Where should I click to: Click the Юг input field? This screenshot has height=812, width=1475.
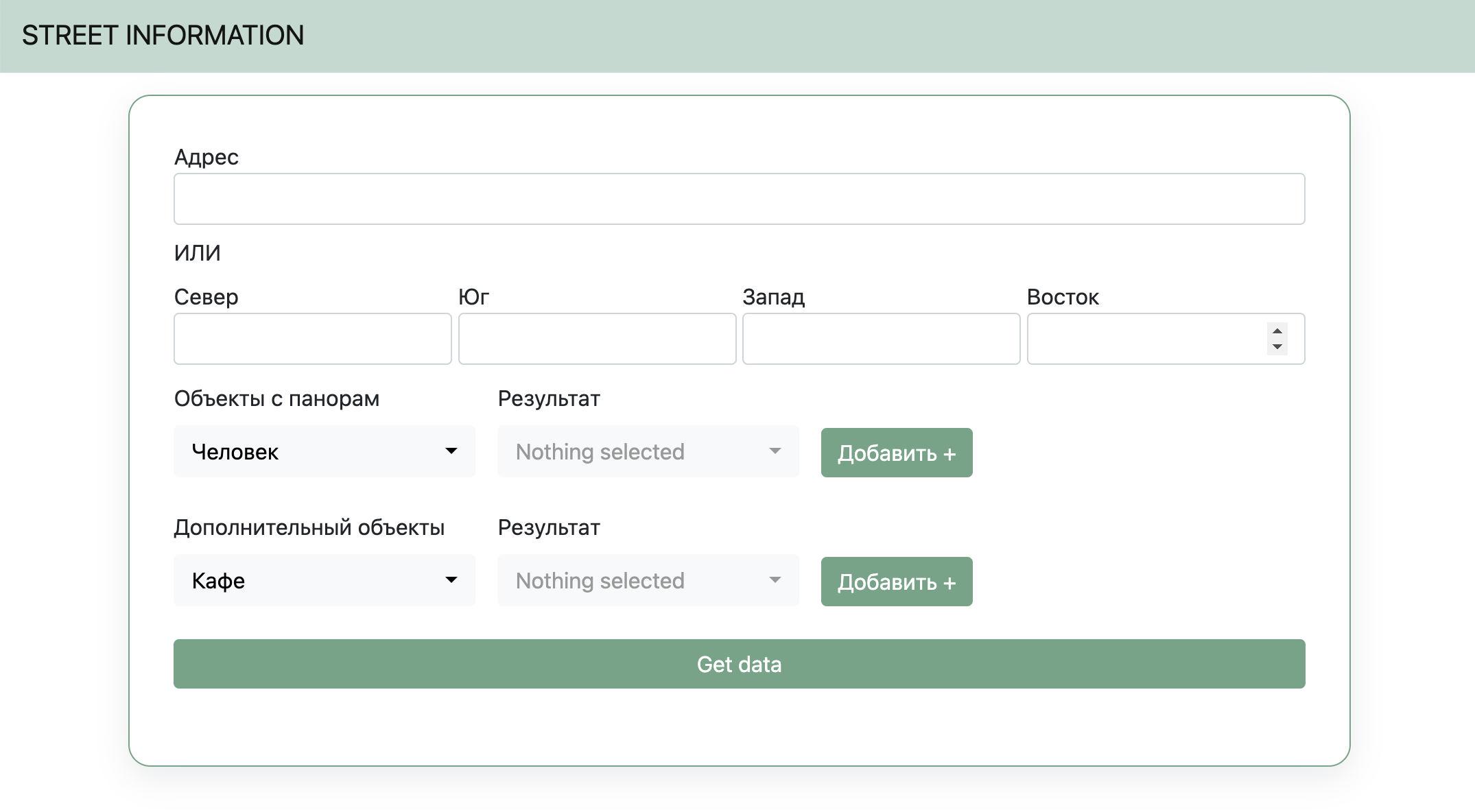click(x=596, y=339)
